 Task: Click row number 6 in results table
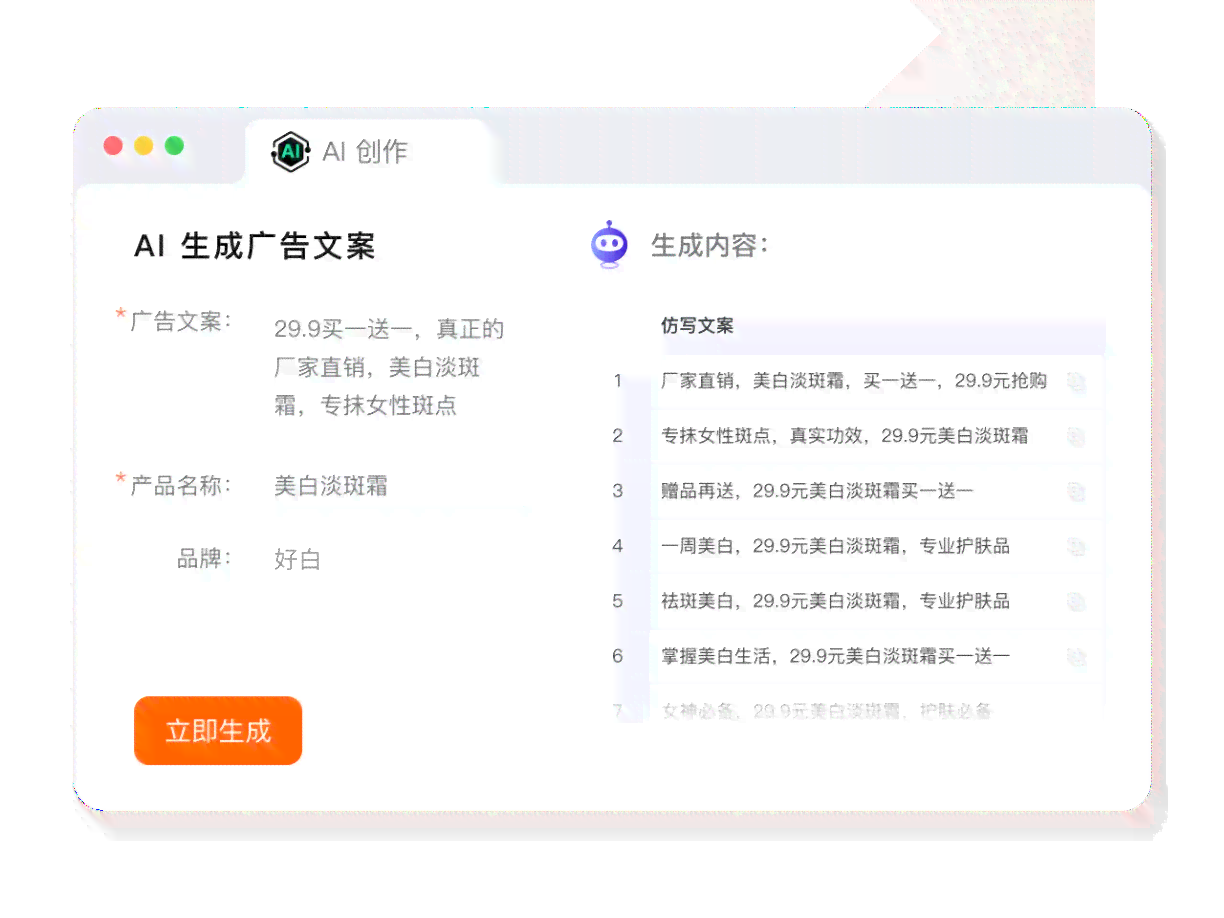coord(618,656)
